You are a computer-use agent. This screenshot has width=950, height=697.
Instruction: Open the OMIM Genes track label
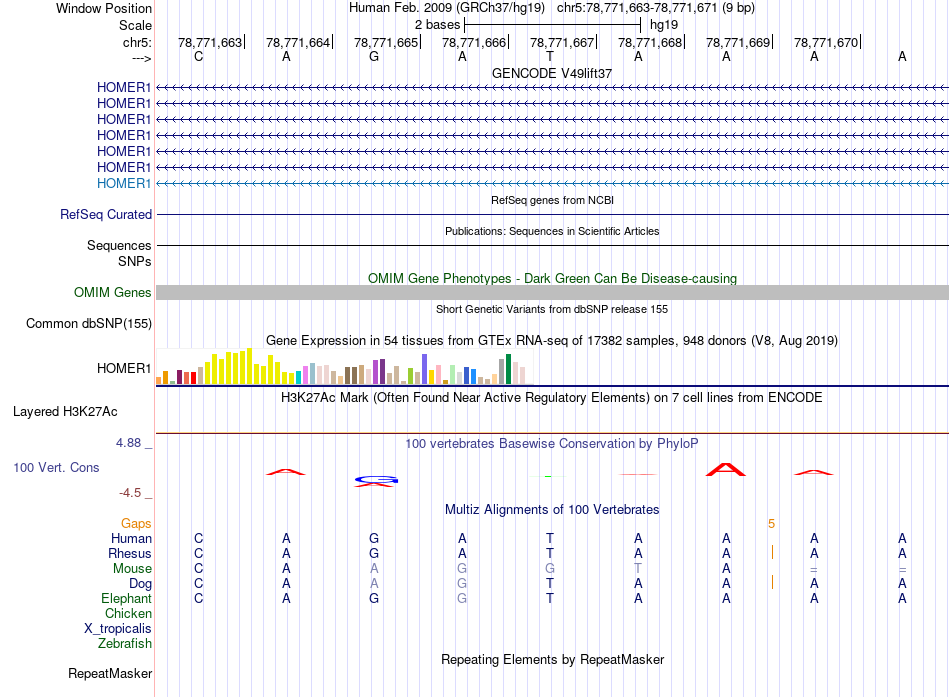pyautogui.click(x=112, y=293)
